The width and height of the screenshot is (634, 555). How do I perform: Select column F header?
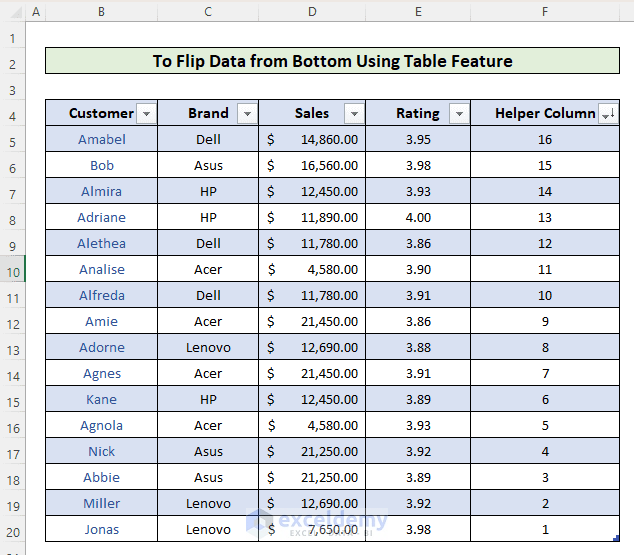(x=545, y=12)
